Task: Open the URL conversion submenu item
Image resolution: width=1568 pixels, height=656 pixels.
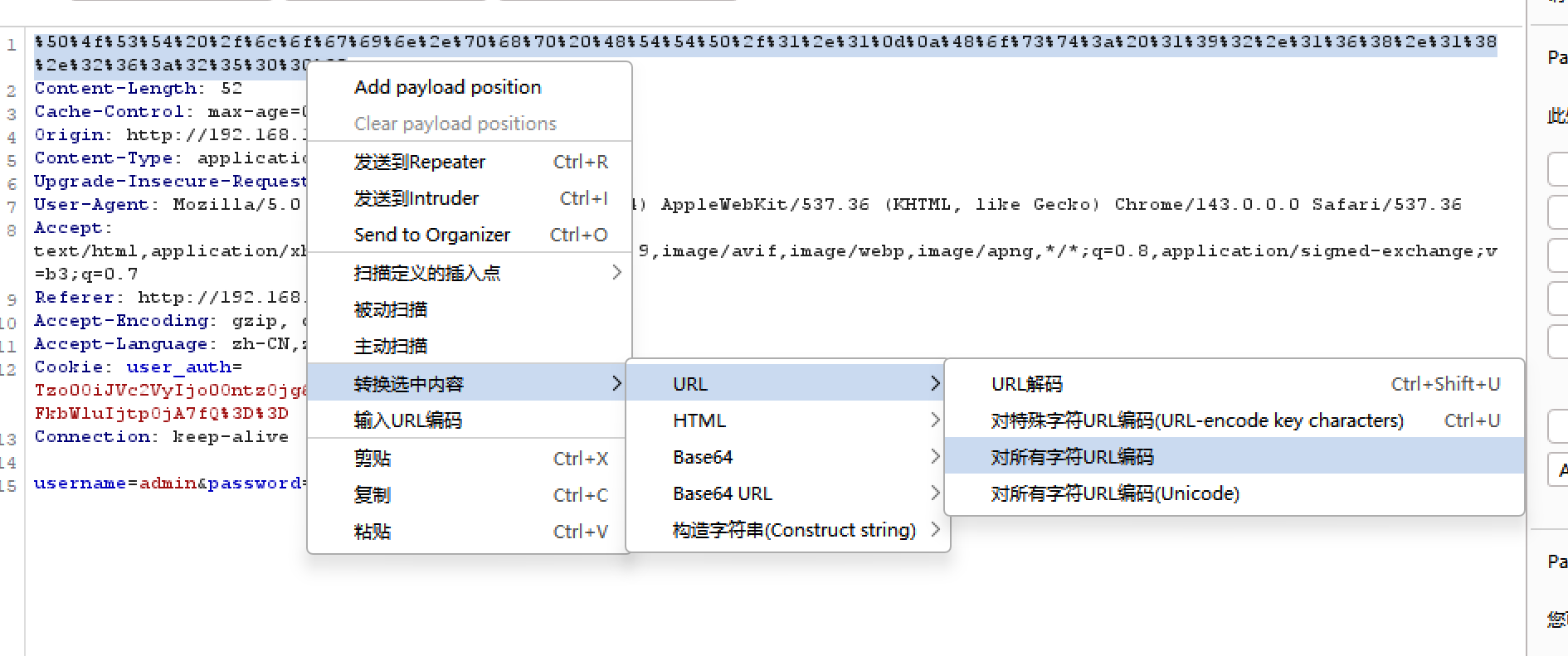Action: pyautogui.click(x=786, y=384)
